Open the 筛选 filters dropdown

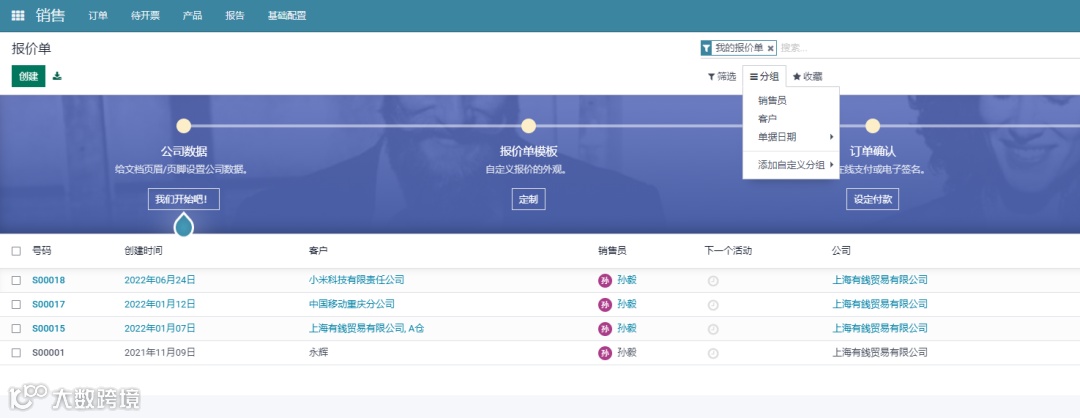point(722,76)
